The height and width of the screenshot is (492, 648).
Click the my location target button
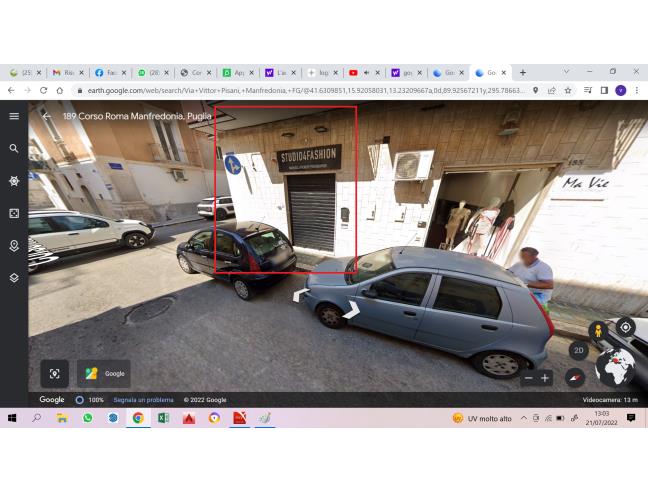[625, 327]
